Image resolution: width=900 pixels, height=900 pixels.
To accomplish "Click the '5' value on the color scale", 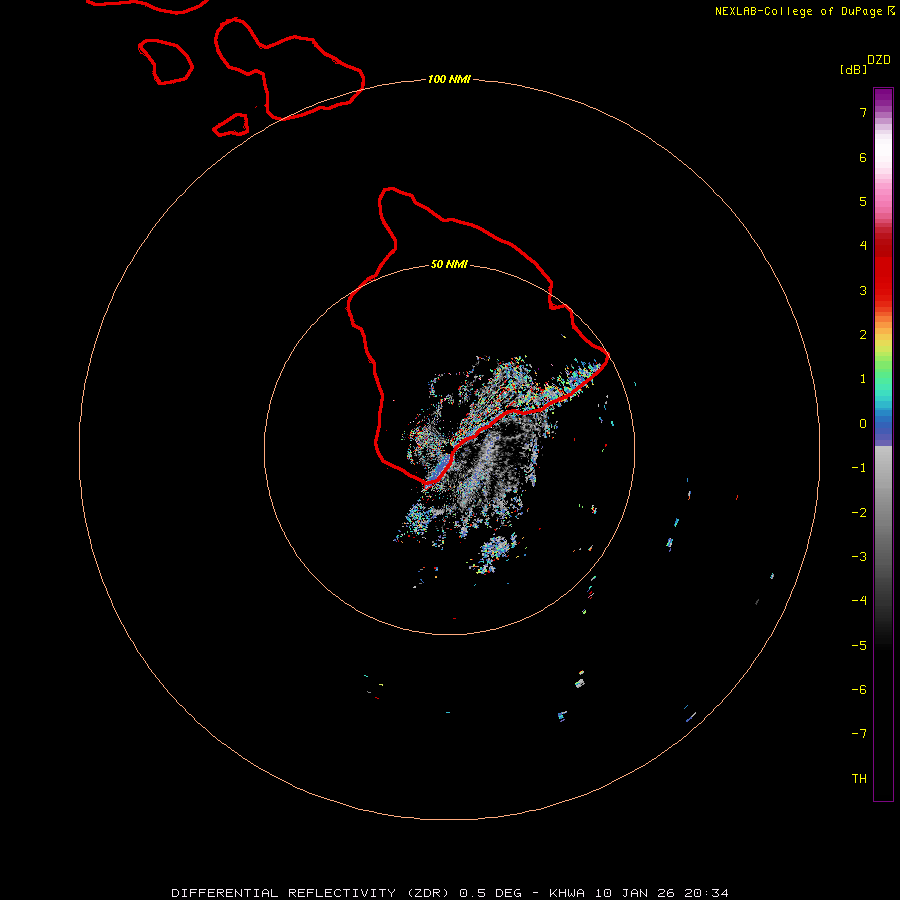I will tap(863, 201).
